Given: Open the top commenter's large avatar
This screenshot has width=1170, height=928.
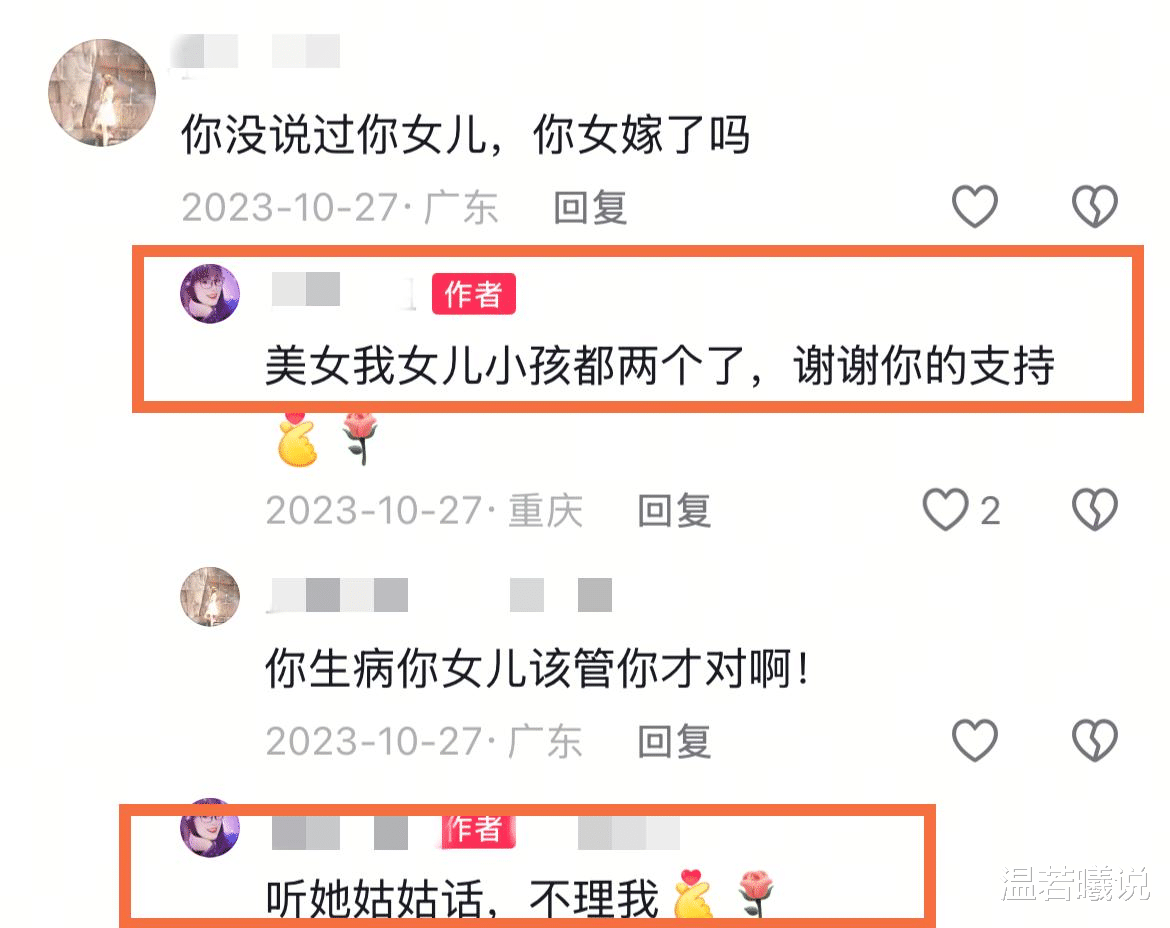Looking at the screenshot, I should [x=102, y=93].
